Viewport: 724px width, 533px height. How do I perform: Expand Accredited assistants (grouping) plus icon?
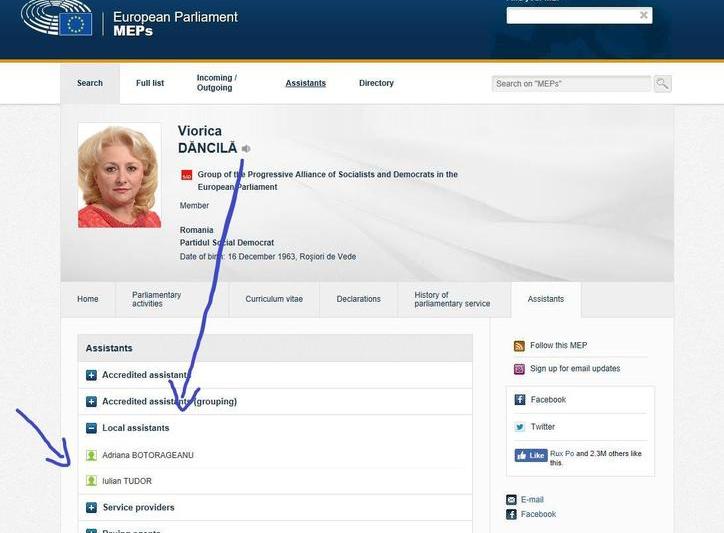tap(91, 401)
